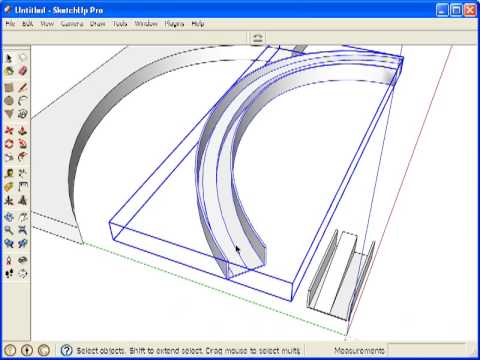This screenshot has height=360, width=480.
Task: Click first round status bar icon
Action: (11, 350)
